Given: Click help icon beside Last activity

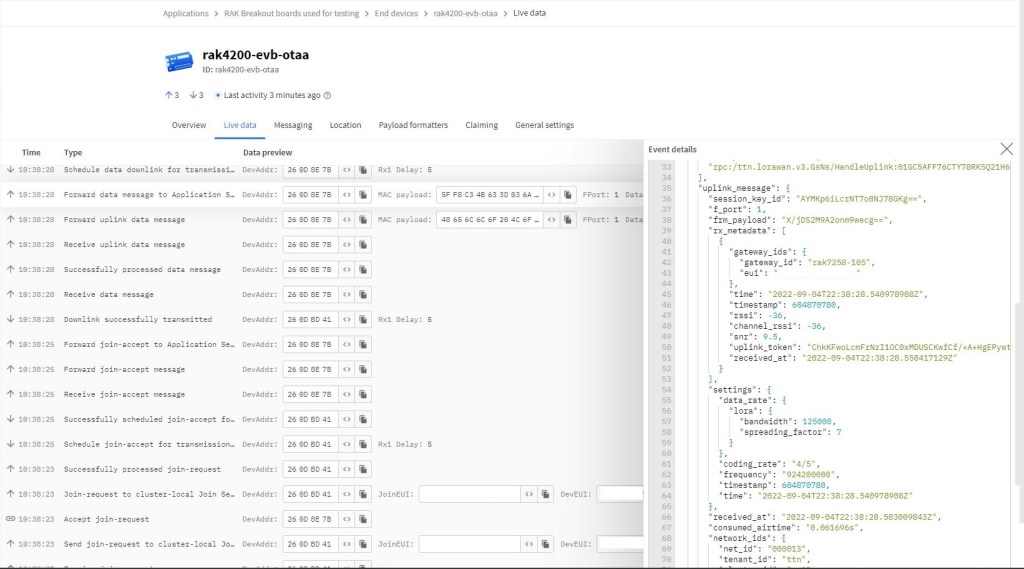Looking at the screenshot, I should pyautogui.click(x=327, y=96).
